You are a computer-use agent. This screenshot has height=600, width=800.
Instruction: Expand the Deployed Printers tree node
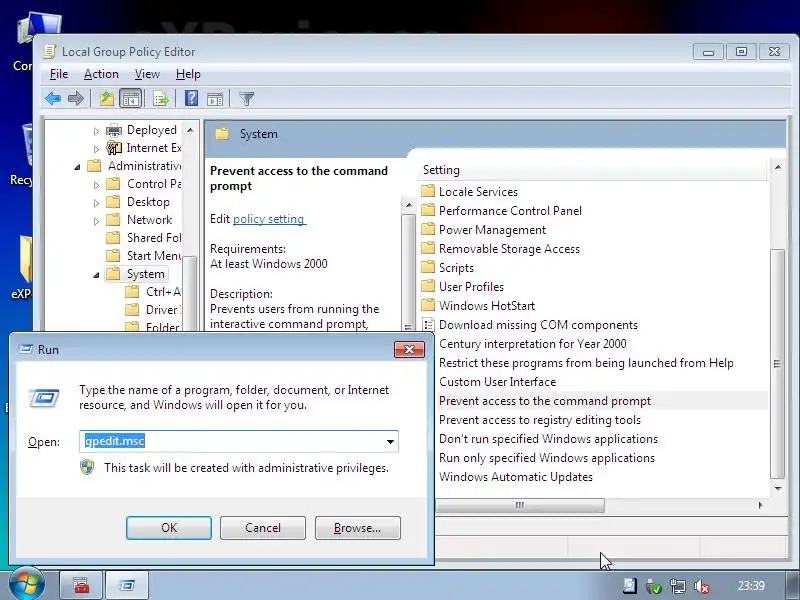96,131
